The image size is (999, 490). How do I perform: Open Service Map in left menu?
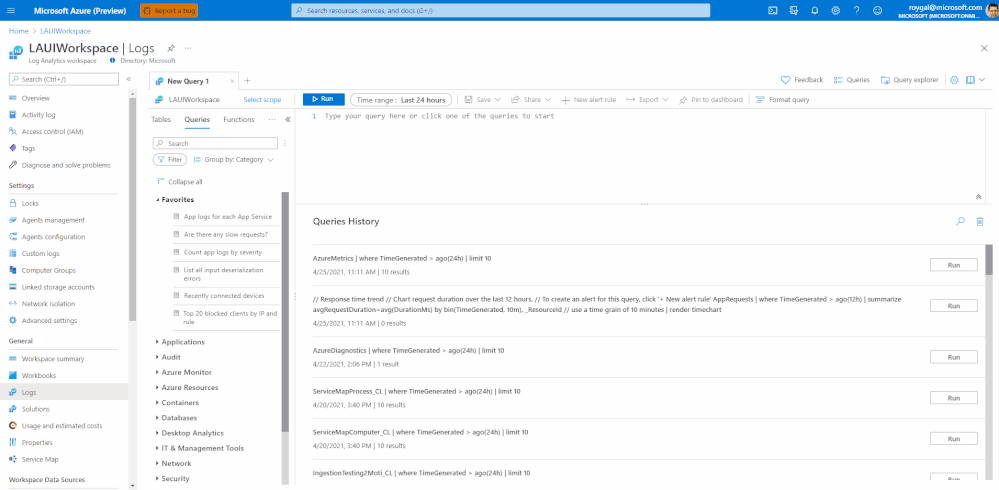tap(40, 459)
